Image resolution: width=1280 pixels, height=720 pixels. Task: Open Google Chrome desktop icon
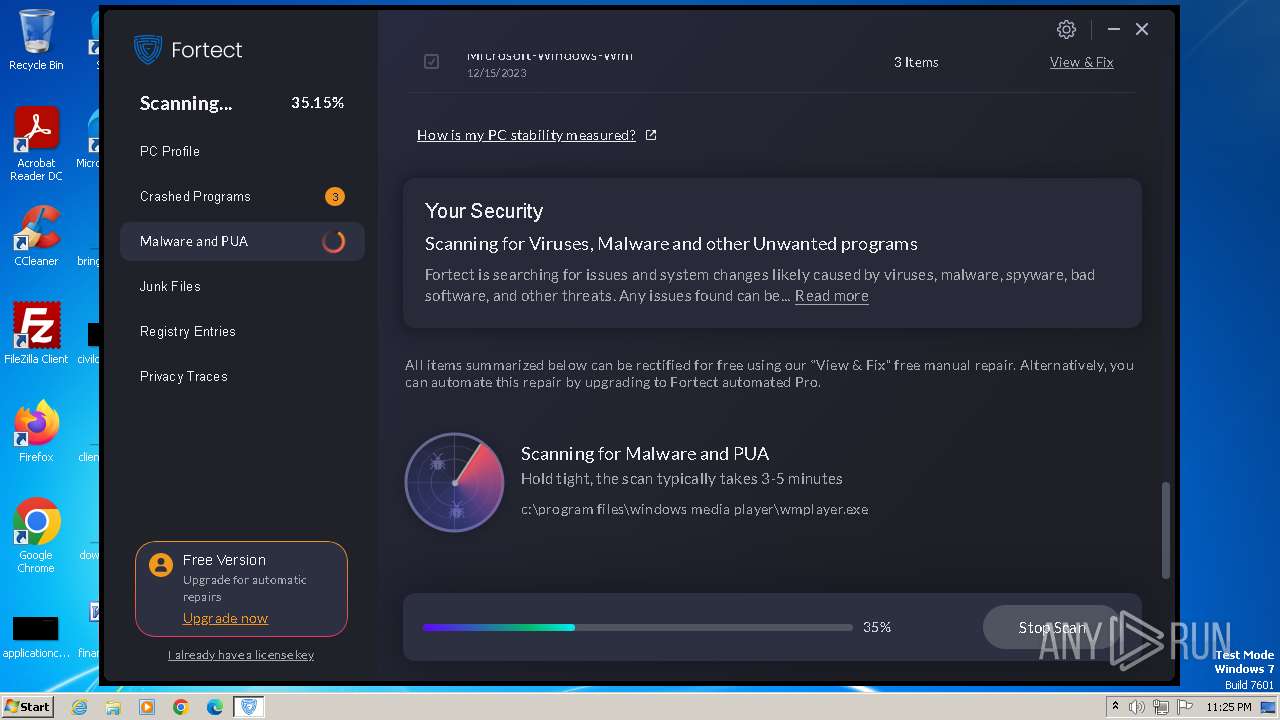(x=36, y=536)
